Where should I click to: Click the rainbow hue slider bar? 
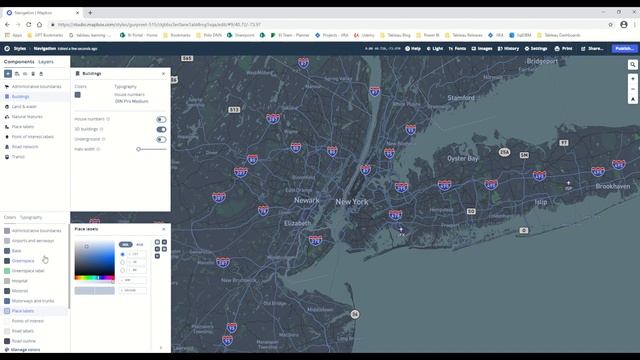[94, 278]
